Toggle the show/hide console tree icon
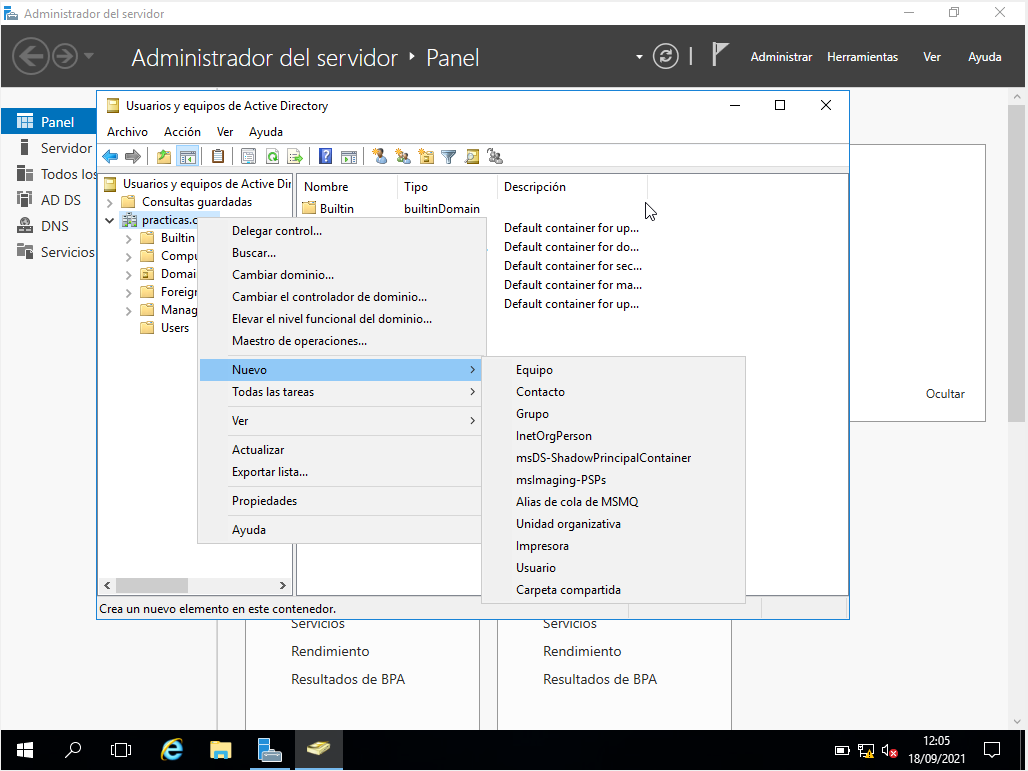Image resolution: width=1028 pixels, height=771 pixels. [187, 156]
